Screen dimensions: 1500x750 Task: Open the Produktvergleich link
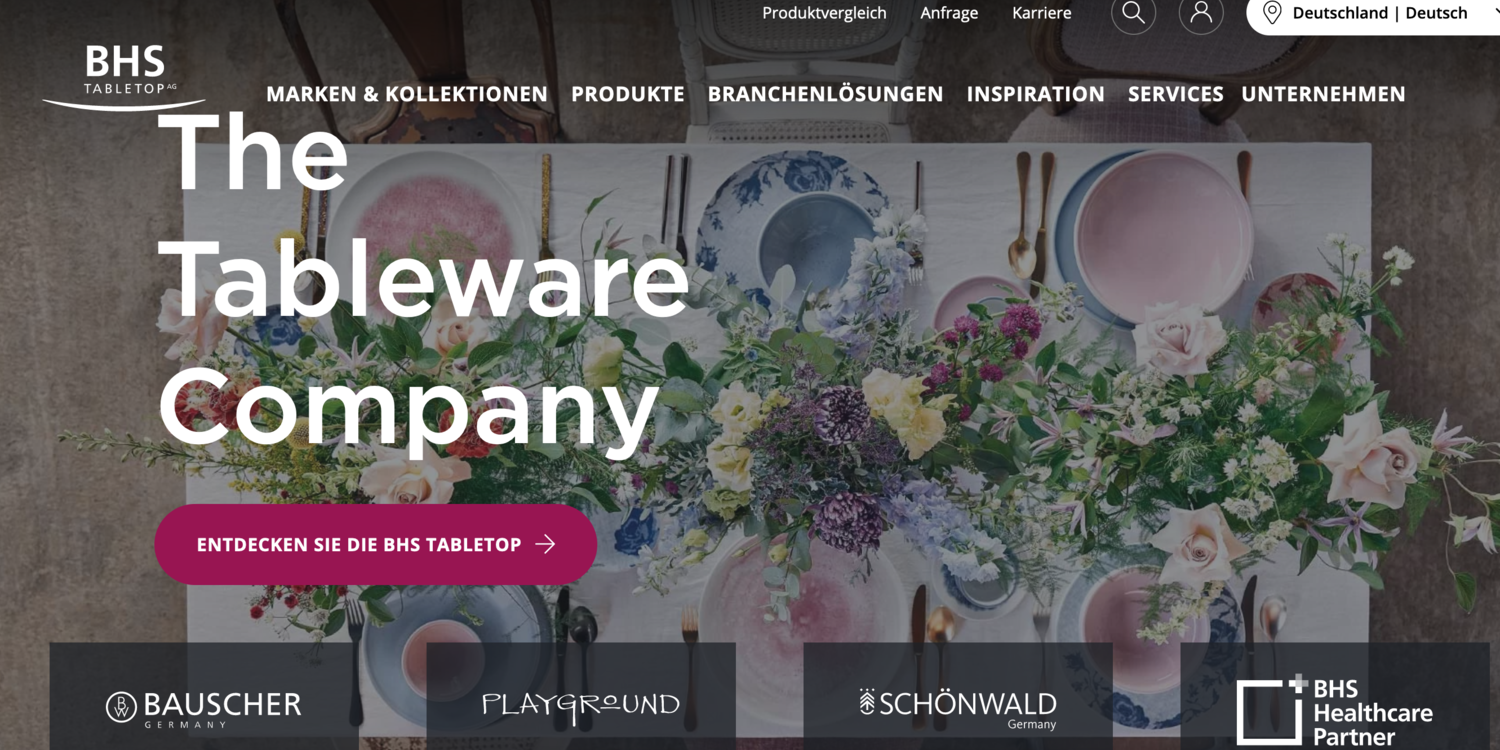point(825,13)
